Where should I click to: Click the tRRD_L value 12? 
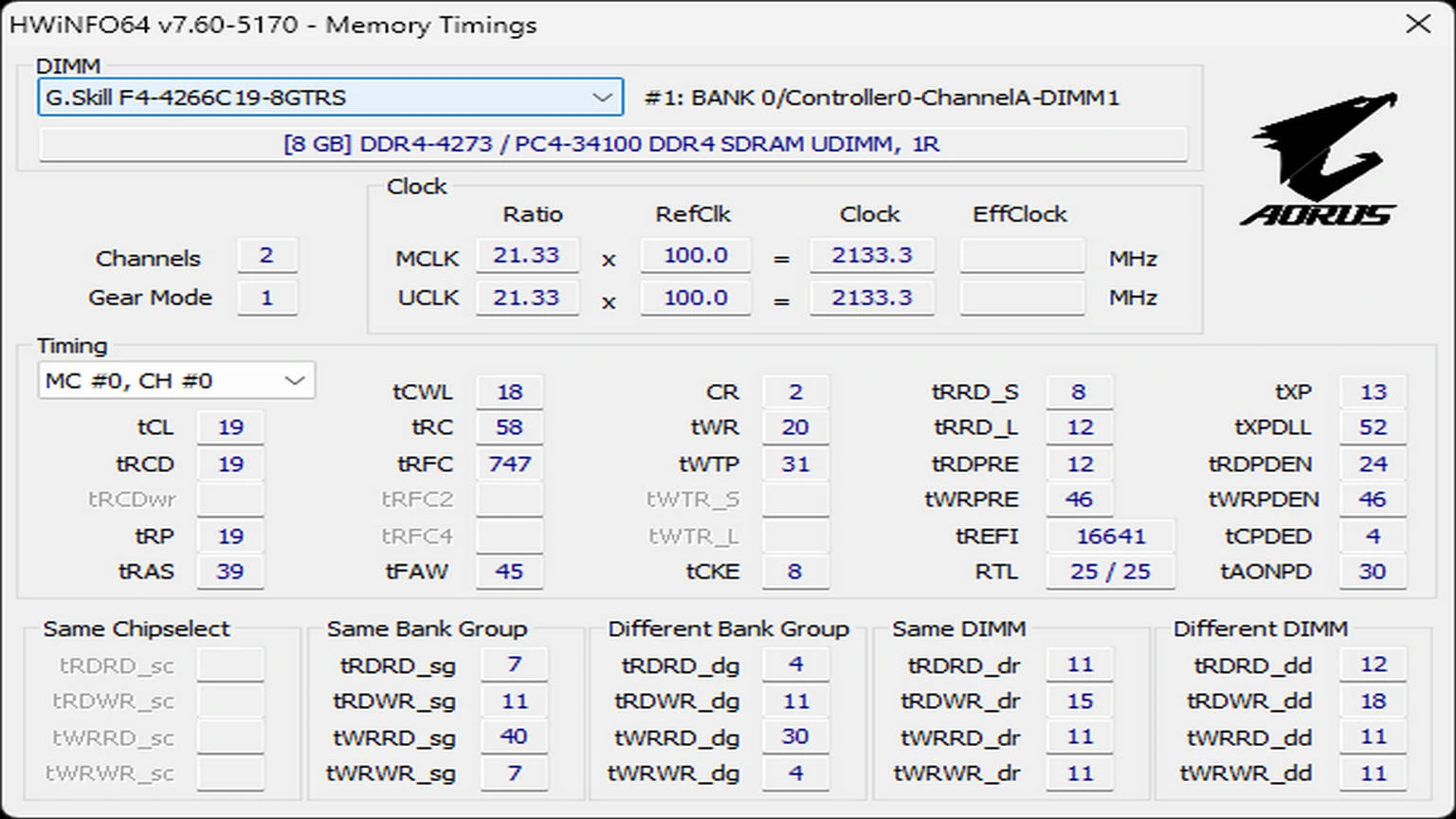1079,428
